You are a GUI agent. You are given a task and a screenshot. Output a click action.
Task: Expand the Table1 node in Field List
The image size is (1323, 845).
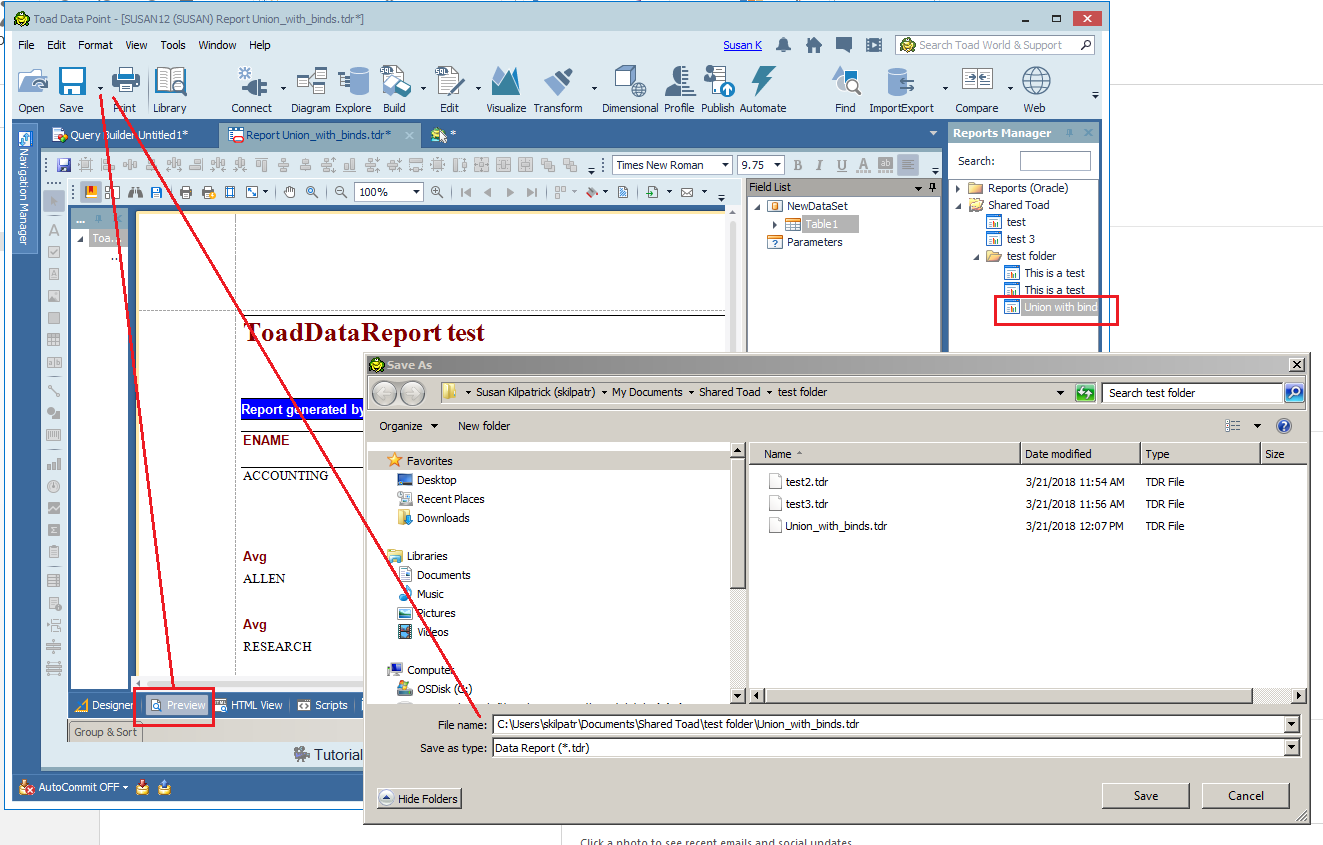pos(775,224)
